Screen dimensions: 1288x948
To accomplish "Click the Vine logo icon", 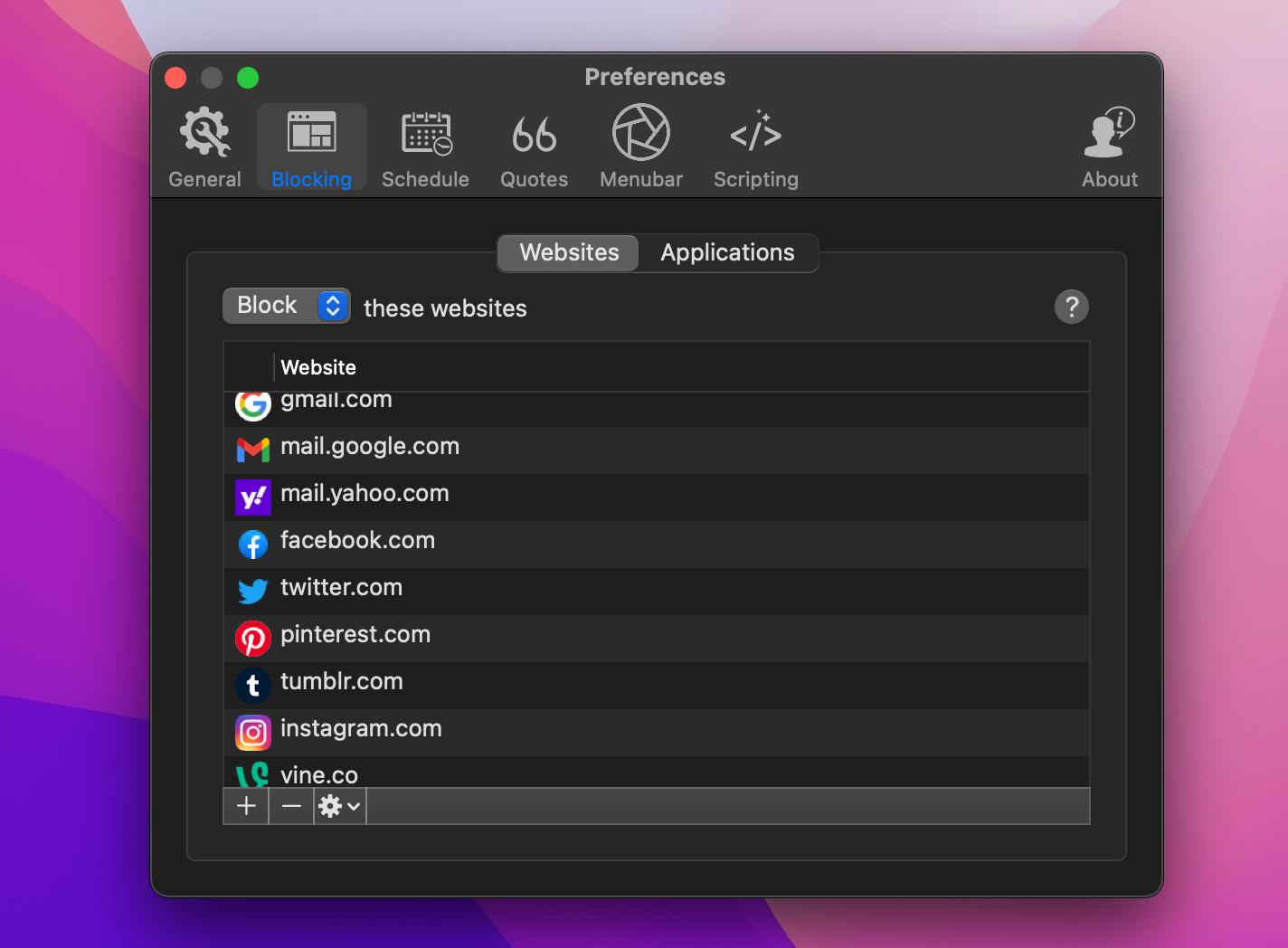I will point(253,774).
